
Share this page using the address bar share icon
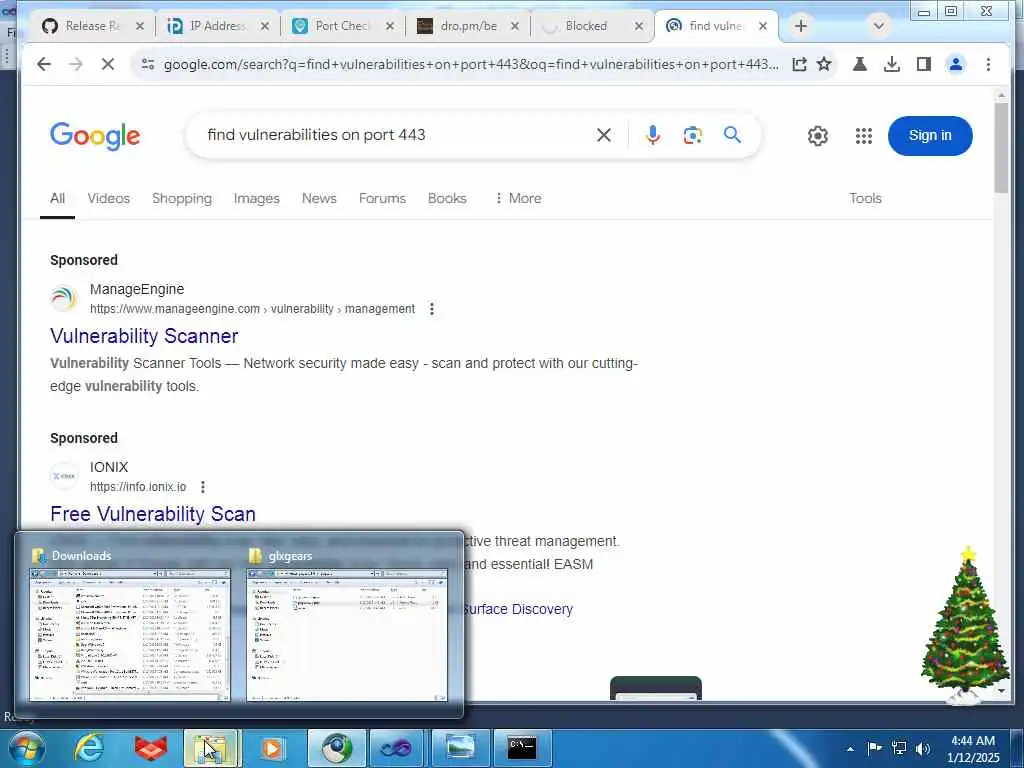pos(799,64)
